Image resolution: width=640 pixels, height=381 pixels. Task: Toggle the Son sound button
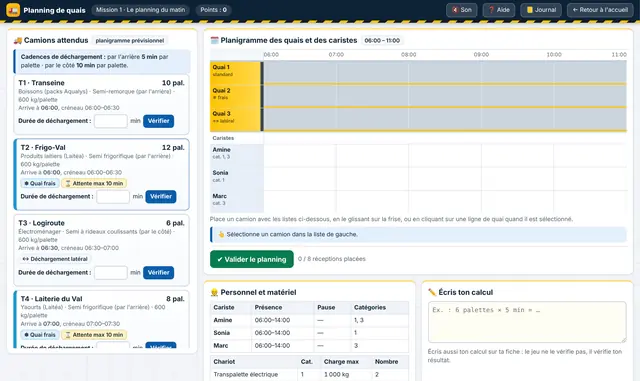[462, 10]
